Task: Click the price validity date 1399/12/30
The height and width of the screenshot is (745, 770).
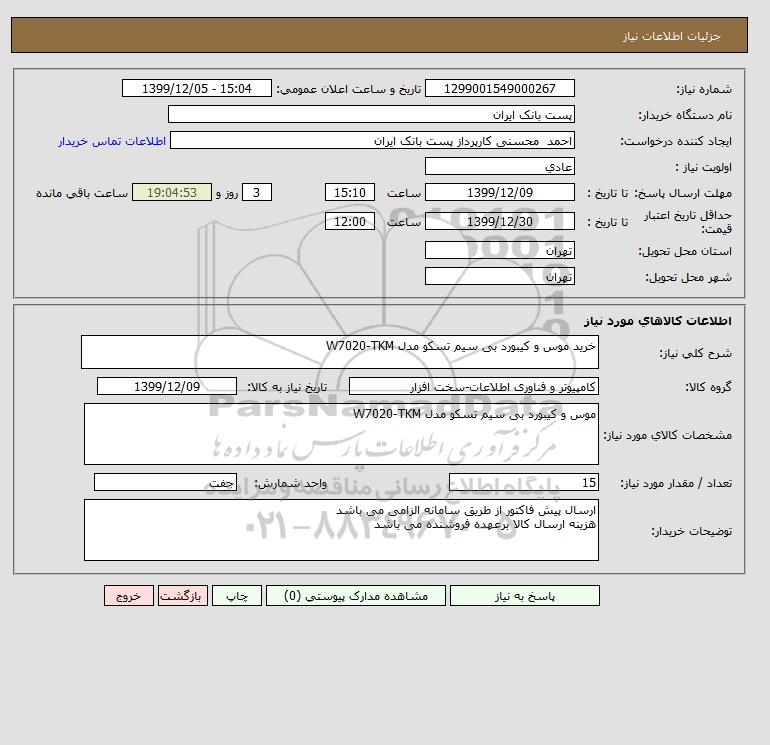Action: (x=499, y=221)
